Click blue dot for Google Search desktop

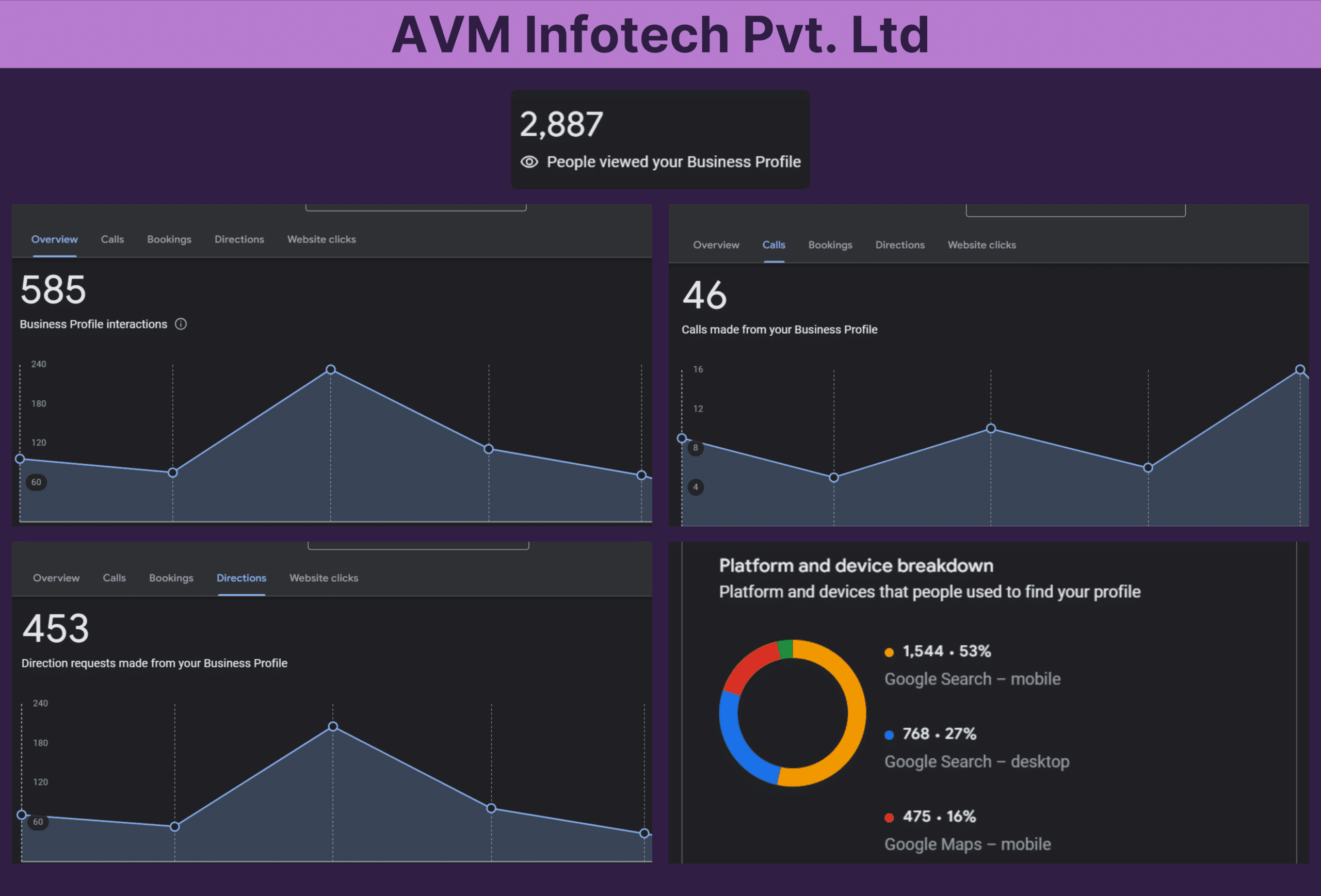889,735
